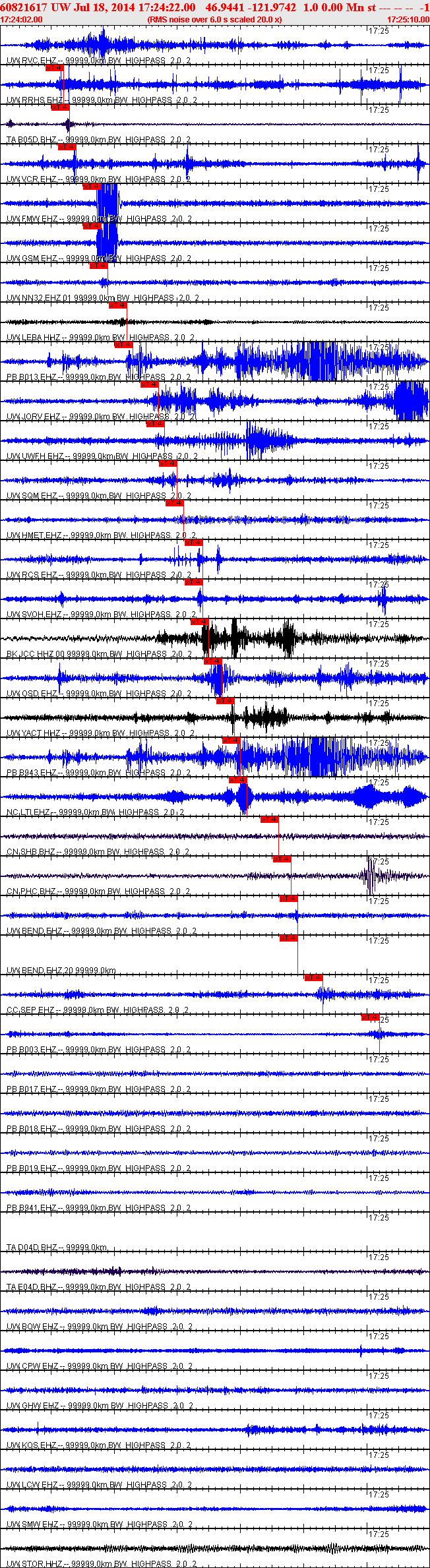The width and height of the screenshot is (430, 1568).
Task: Click the NC.LTI.EHZ station label
Action: pos(96,812)
